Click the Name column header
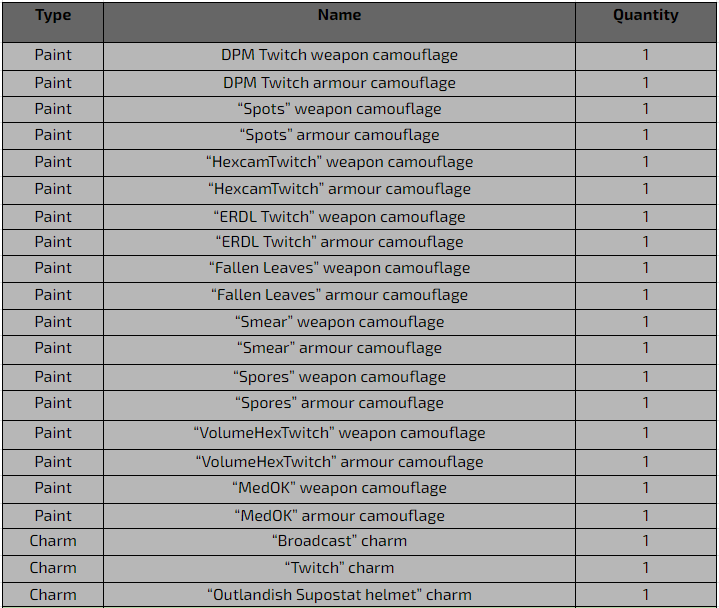Screen dimensions: 719x608 (x=339, y=15)
